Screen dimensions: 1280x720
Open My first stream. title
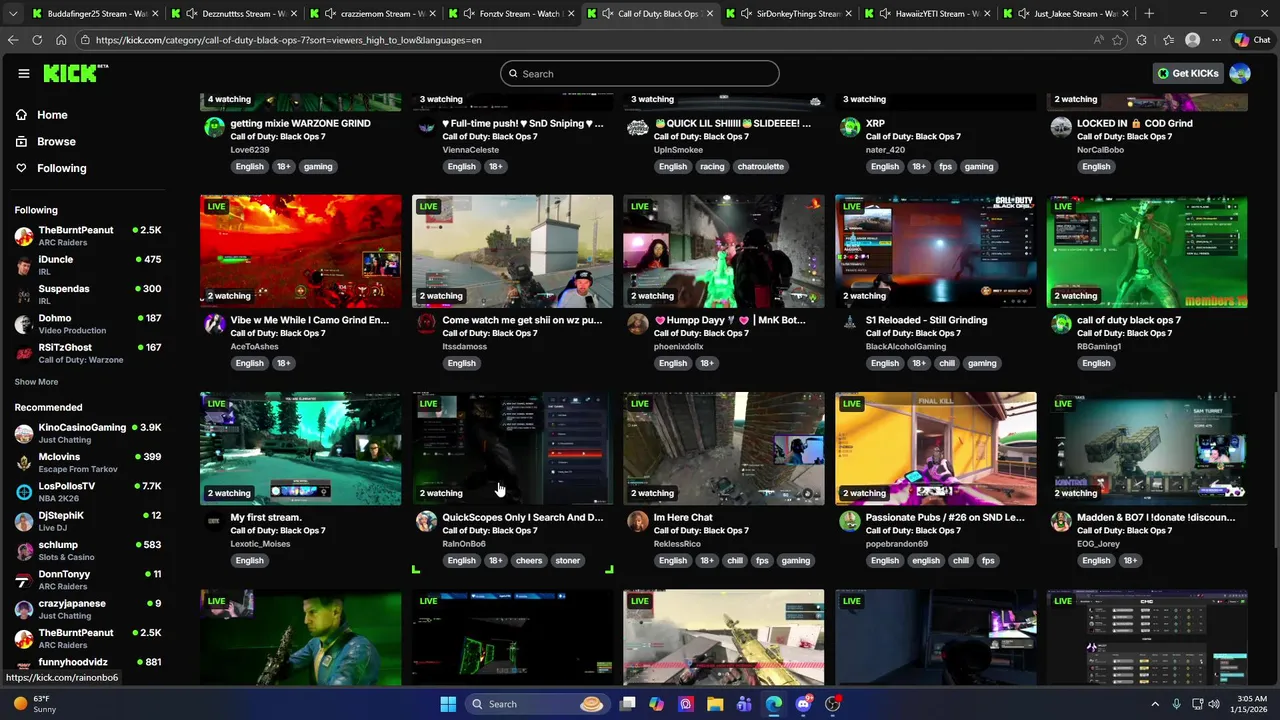(x=266, y=518)
